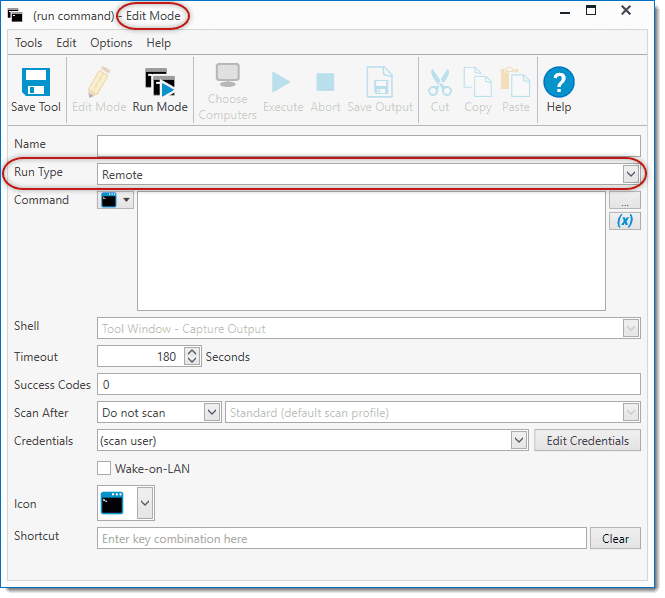Click the Edit Mode pencil icon
This screenshot has width=665, height=598.
[99, 82]
